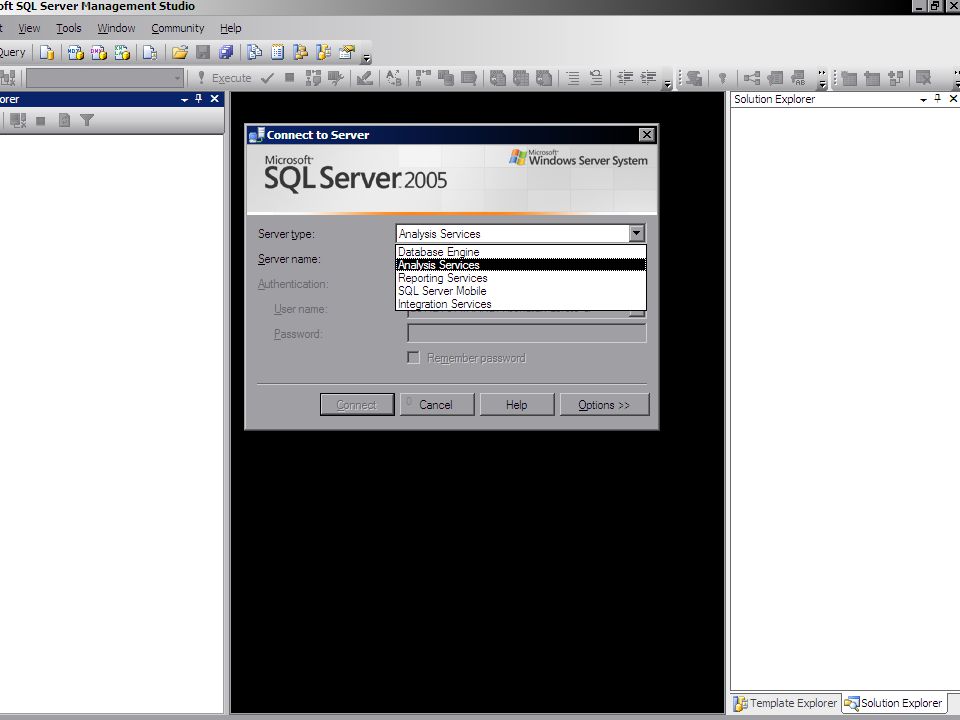Click Cancel Executing Query stop icon
This screenshot has width=960, height=720.
coord(290,78)
